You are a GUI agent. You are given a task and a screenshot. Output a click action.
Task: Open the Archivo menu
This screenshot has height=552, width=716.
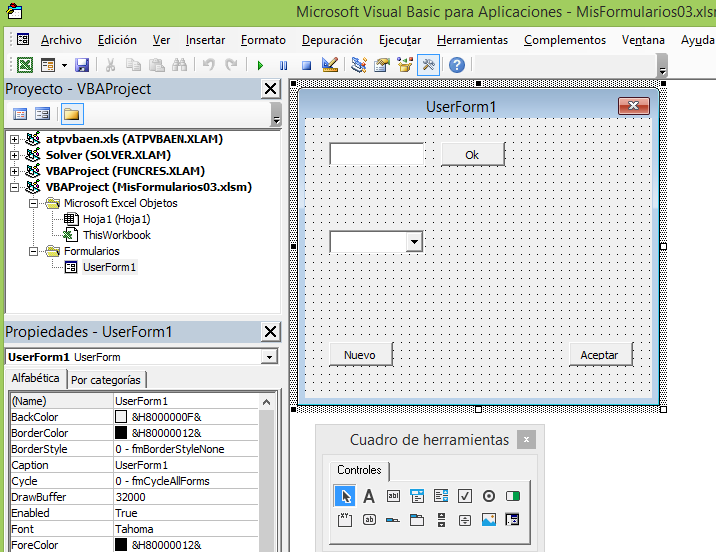click(x=61, y=40)
